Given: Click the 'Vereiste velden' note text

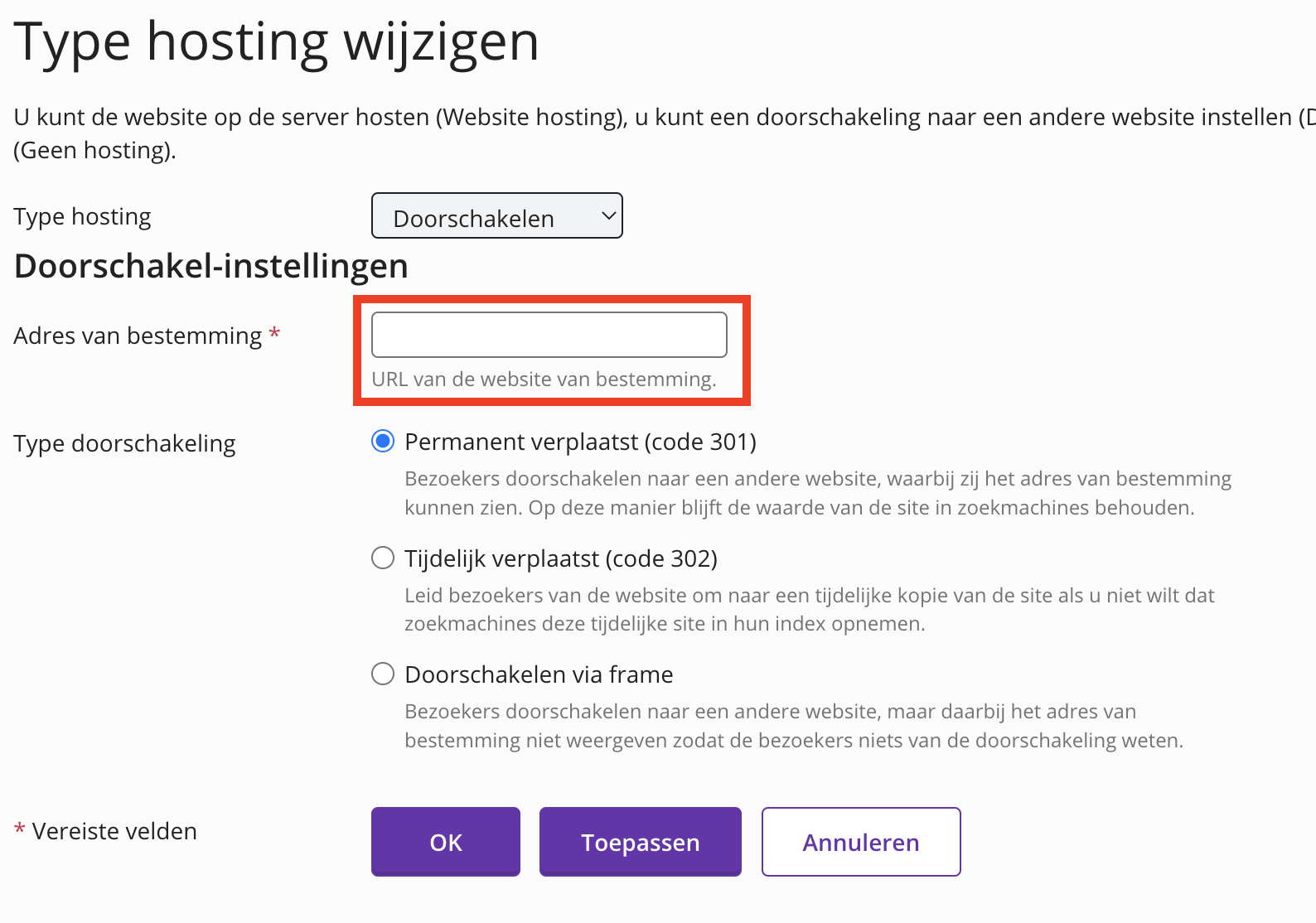Looking at the screenshot, I should [x=114, y=831].
